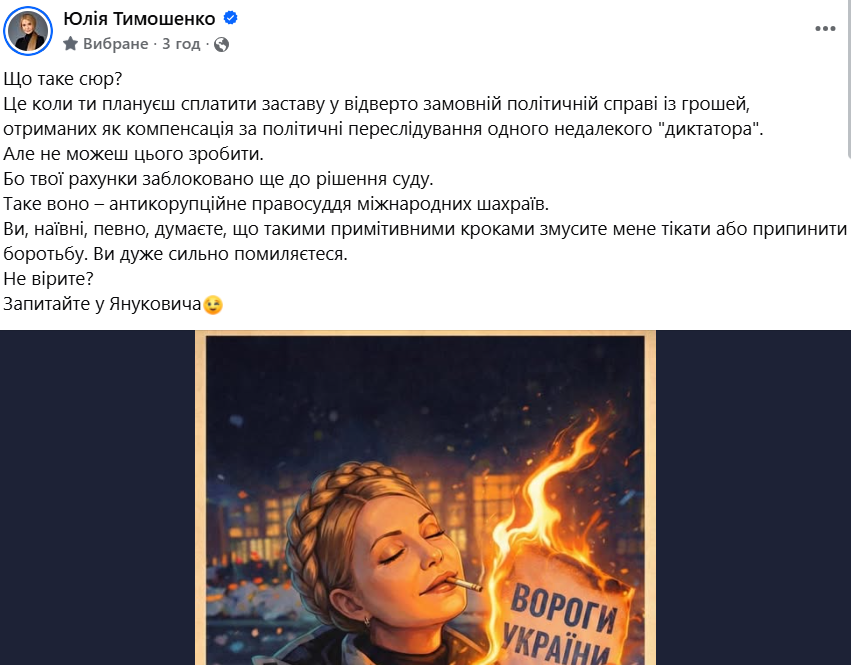Click the line Але не можеш цього зробити
851x665 pixels.
[134, 154]
